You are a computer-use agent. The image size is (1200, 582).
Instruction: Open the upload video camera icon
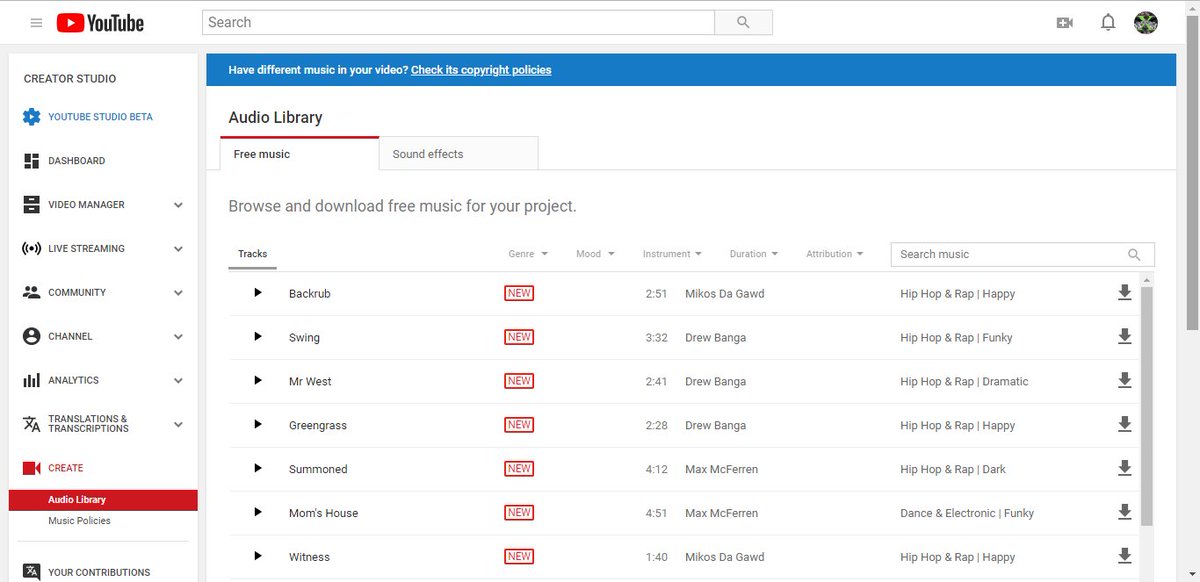tap(1064, 23)
